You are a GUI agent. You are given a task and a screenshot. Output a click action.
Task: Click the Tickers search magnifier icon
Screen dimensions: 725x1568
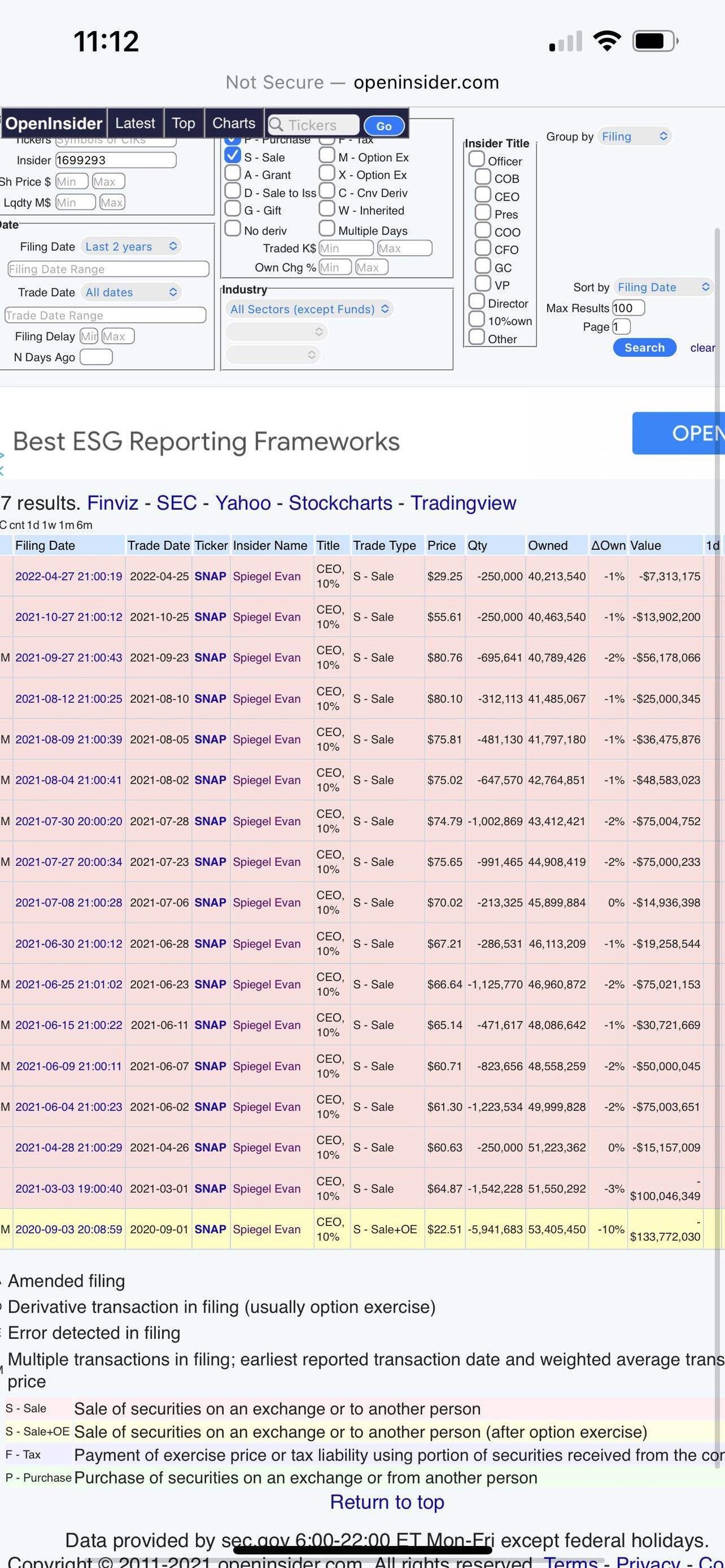point(276,125)
